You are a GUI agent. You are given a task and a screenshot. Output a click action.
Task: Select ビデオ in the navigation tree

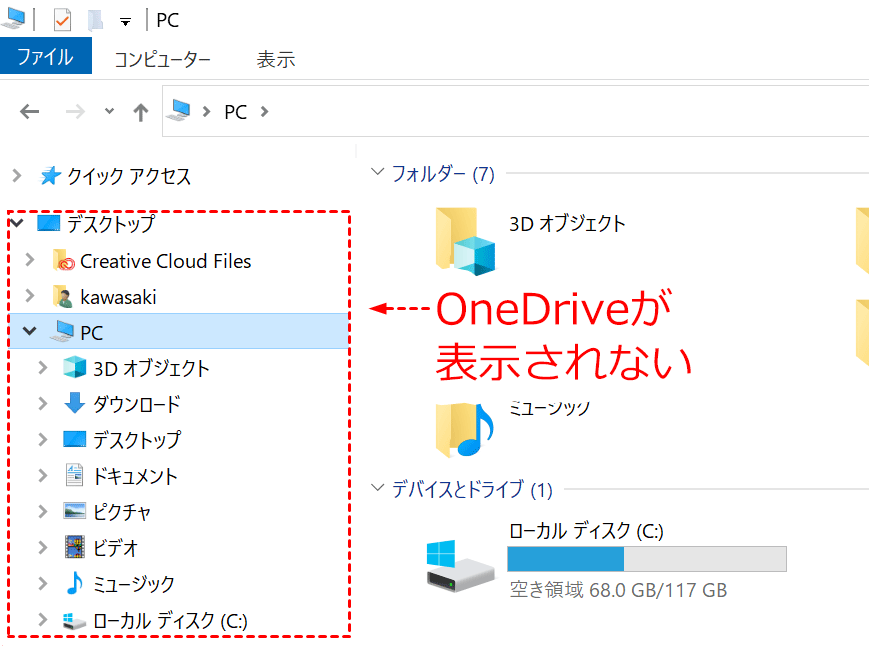point(115,548)
